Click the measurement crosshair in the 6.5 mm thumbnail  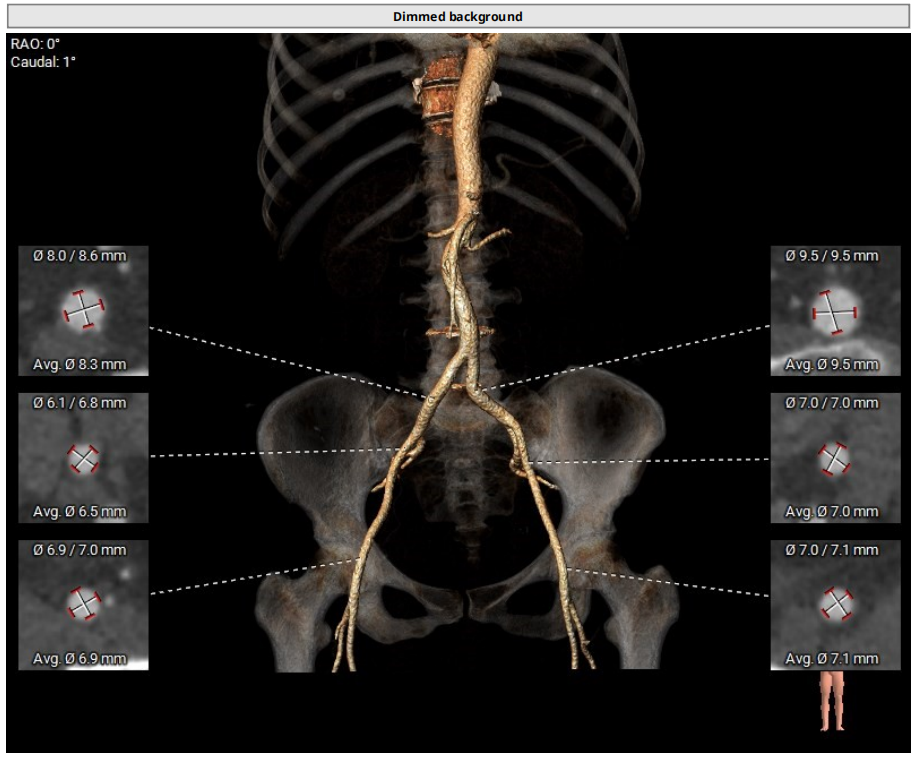84,458
